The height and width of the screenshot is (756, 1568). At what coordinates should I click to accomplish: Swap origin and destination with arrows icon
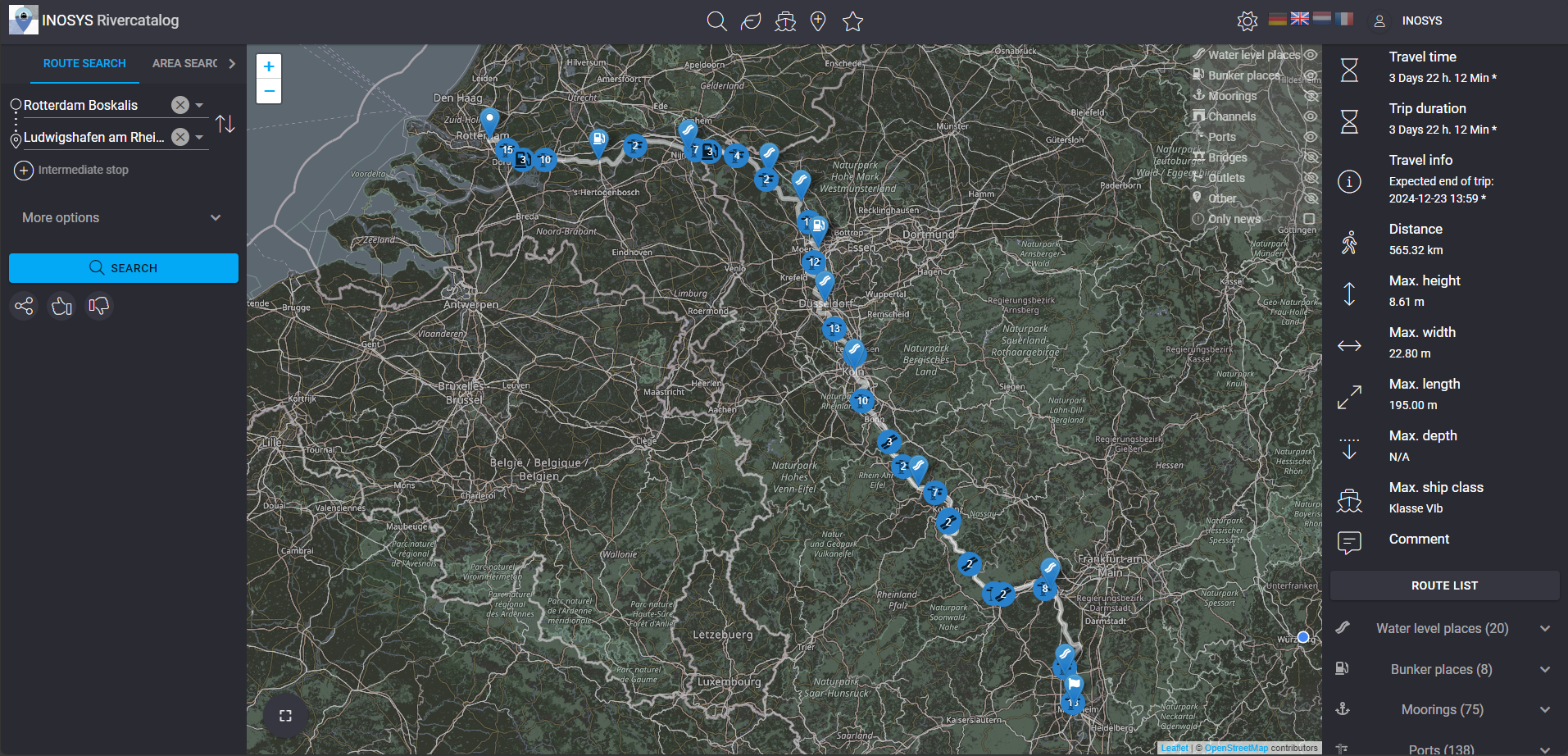tap(225, 124)
